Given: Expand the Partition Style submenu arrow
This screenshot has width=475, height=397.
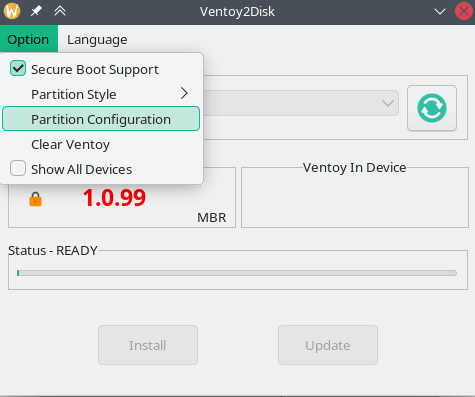Looking at the screenshot, I should pyautogui.click(x=184, y=93).
